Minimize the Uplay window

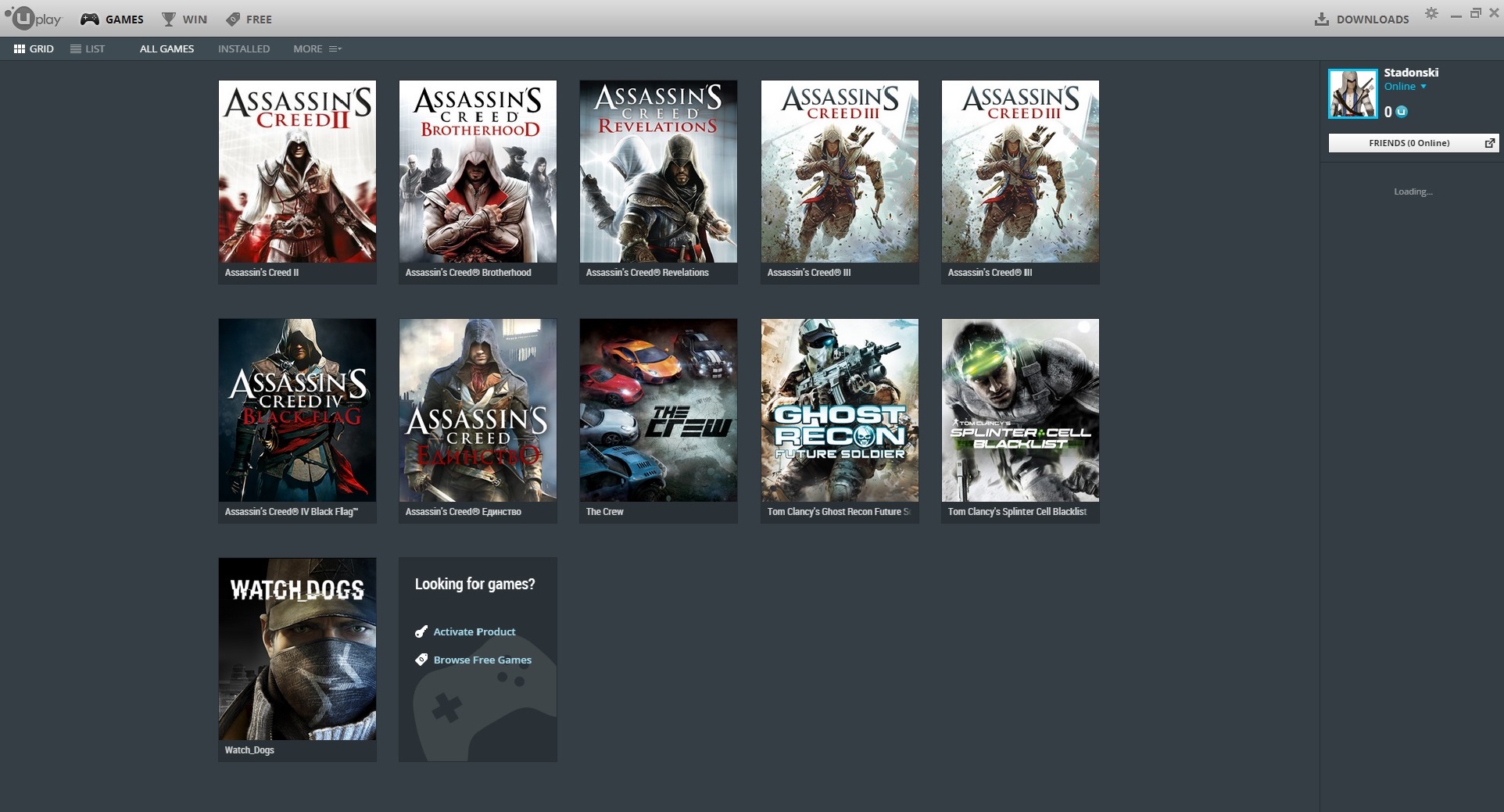(x=1456, y=15)
